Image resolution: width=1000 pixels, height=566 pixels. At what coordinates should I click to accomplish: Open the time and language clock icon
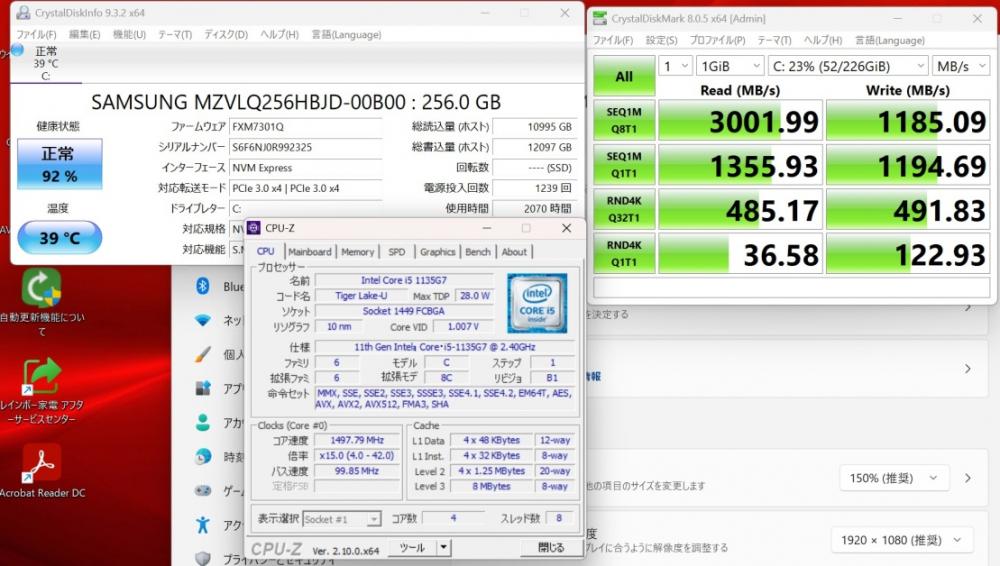point(203,456)
